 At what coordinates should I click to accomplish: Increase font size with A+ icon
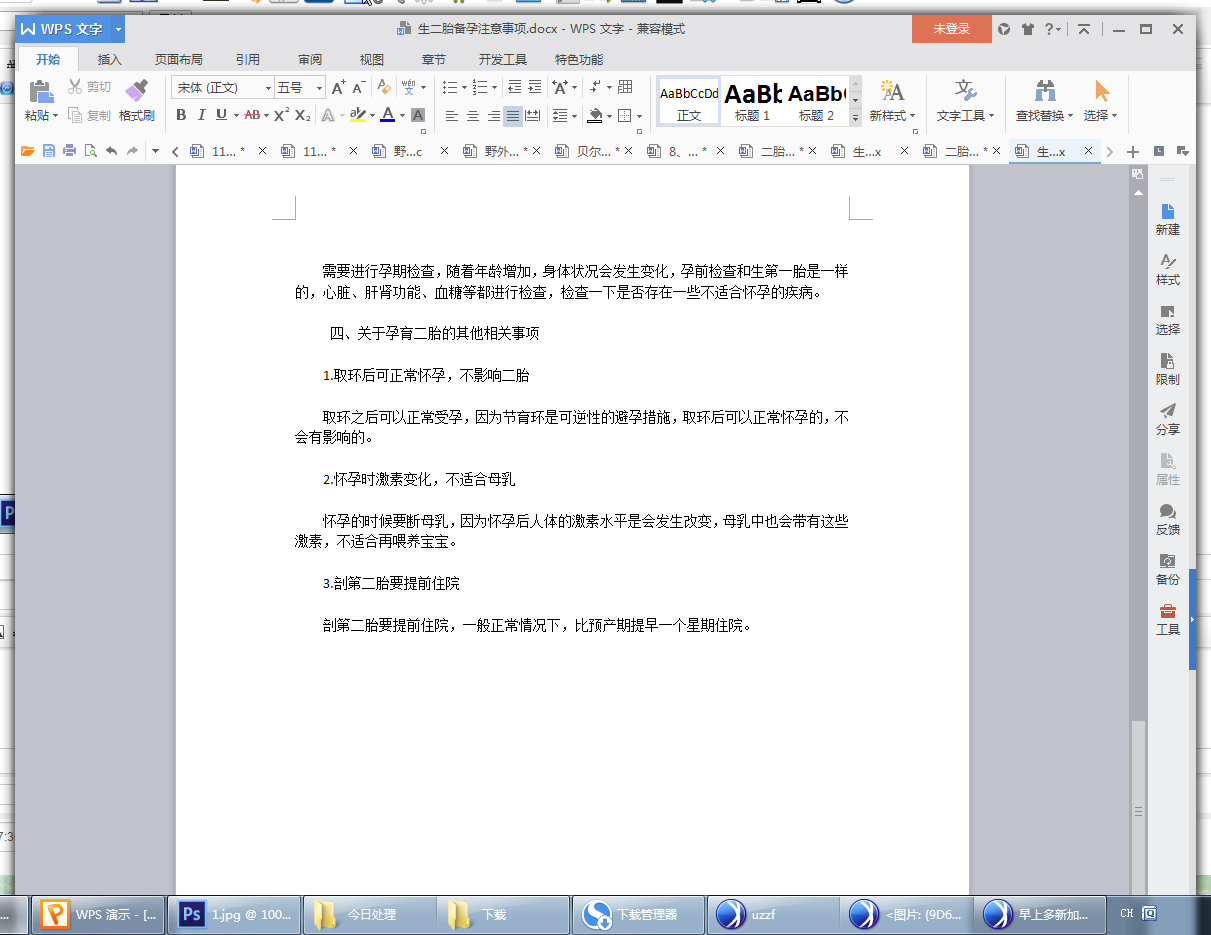[339, 87]
